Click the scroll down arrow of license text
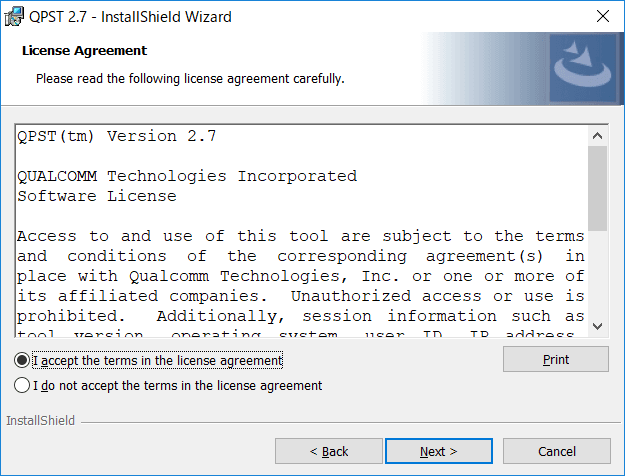 pyautogui.click(x=597, y=325)
